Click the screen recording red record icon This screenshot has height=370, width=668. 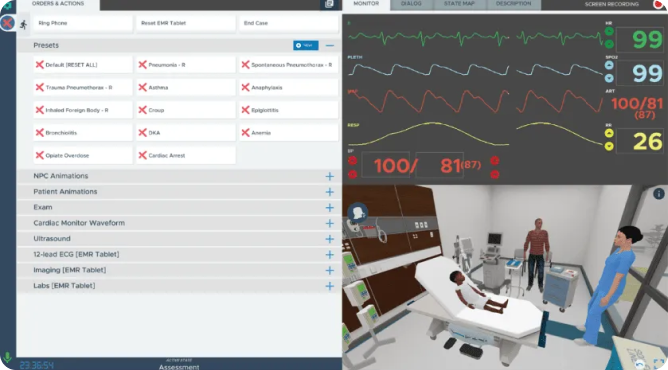[x=659, y=4]
